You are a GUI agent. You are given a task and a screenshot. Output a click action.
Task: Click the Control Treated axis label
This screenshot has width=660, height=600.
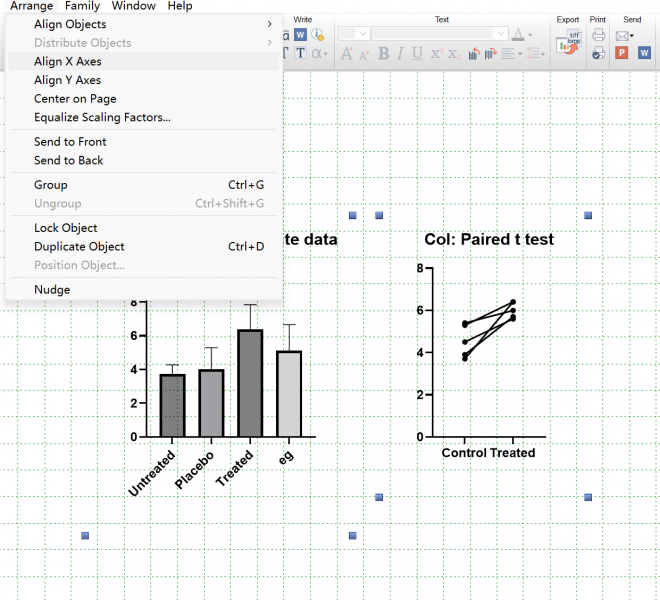pyautogui.click(x=488, y=453)
